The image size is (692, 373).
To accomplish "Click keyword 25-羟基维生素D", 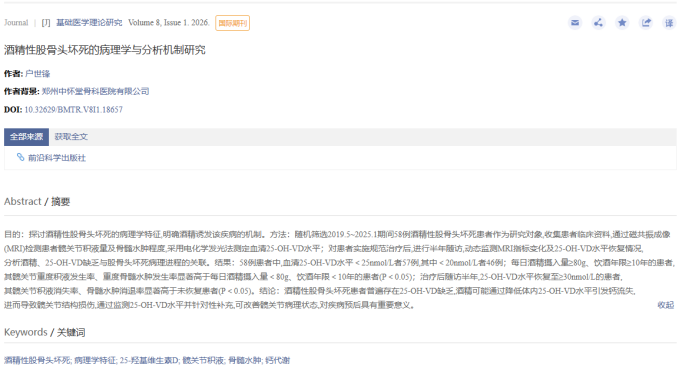I will 149,360.
